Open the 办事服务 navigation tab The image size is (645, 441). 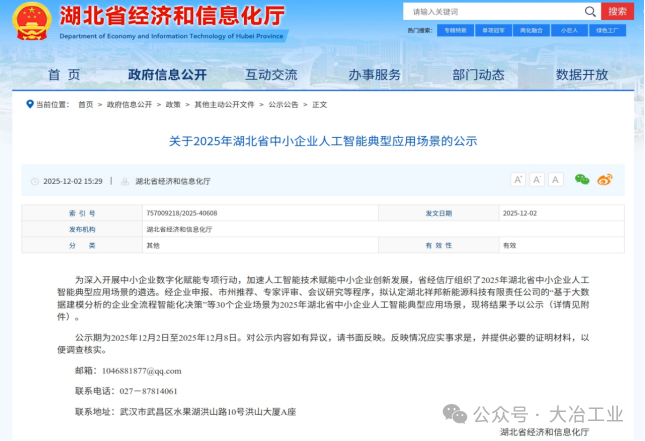click(375, 75)
